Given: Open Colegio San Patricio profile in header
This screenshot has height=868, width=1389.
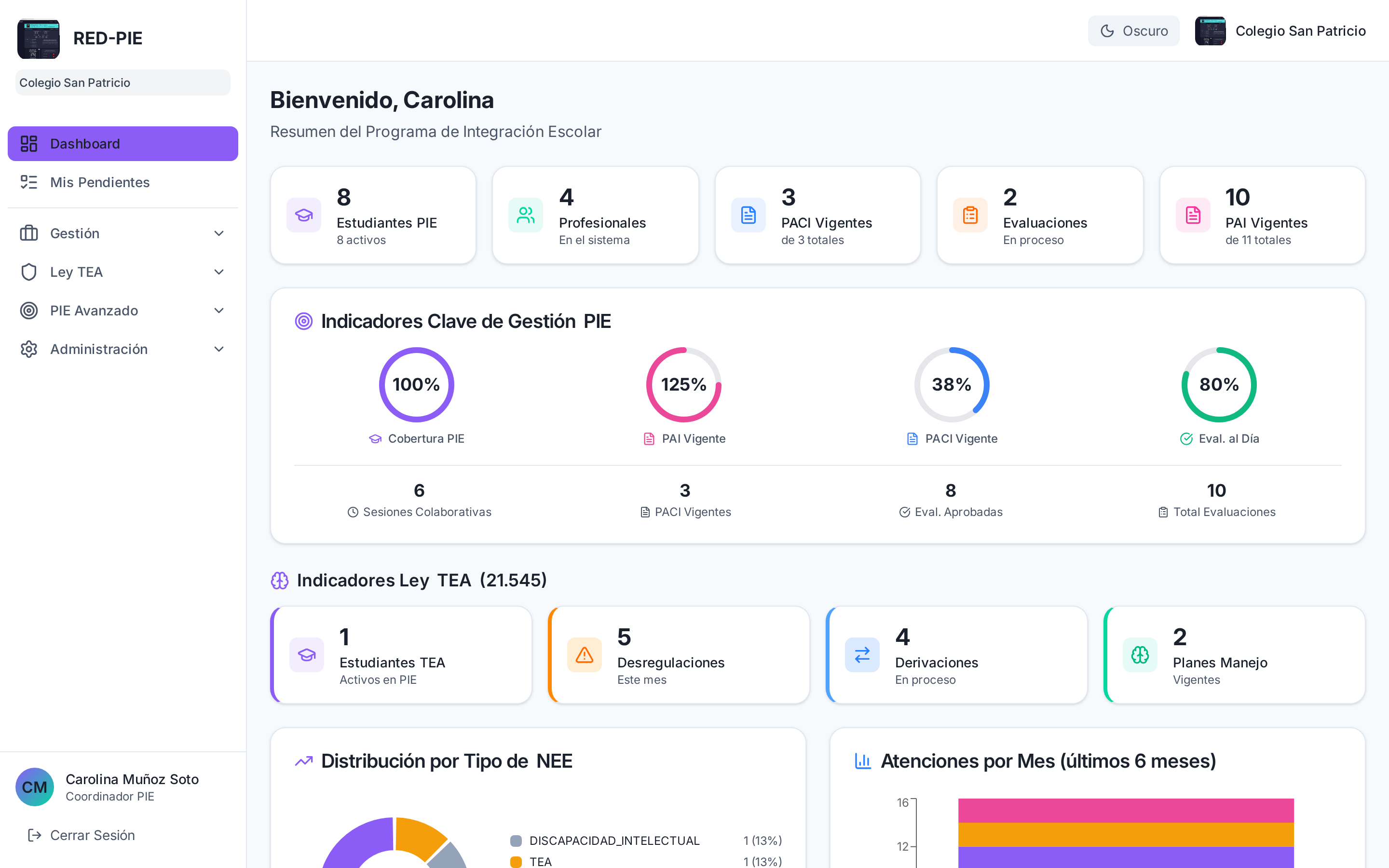Looking at the screenshot, I should click(x=1280, y=31).
